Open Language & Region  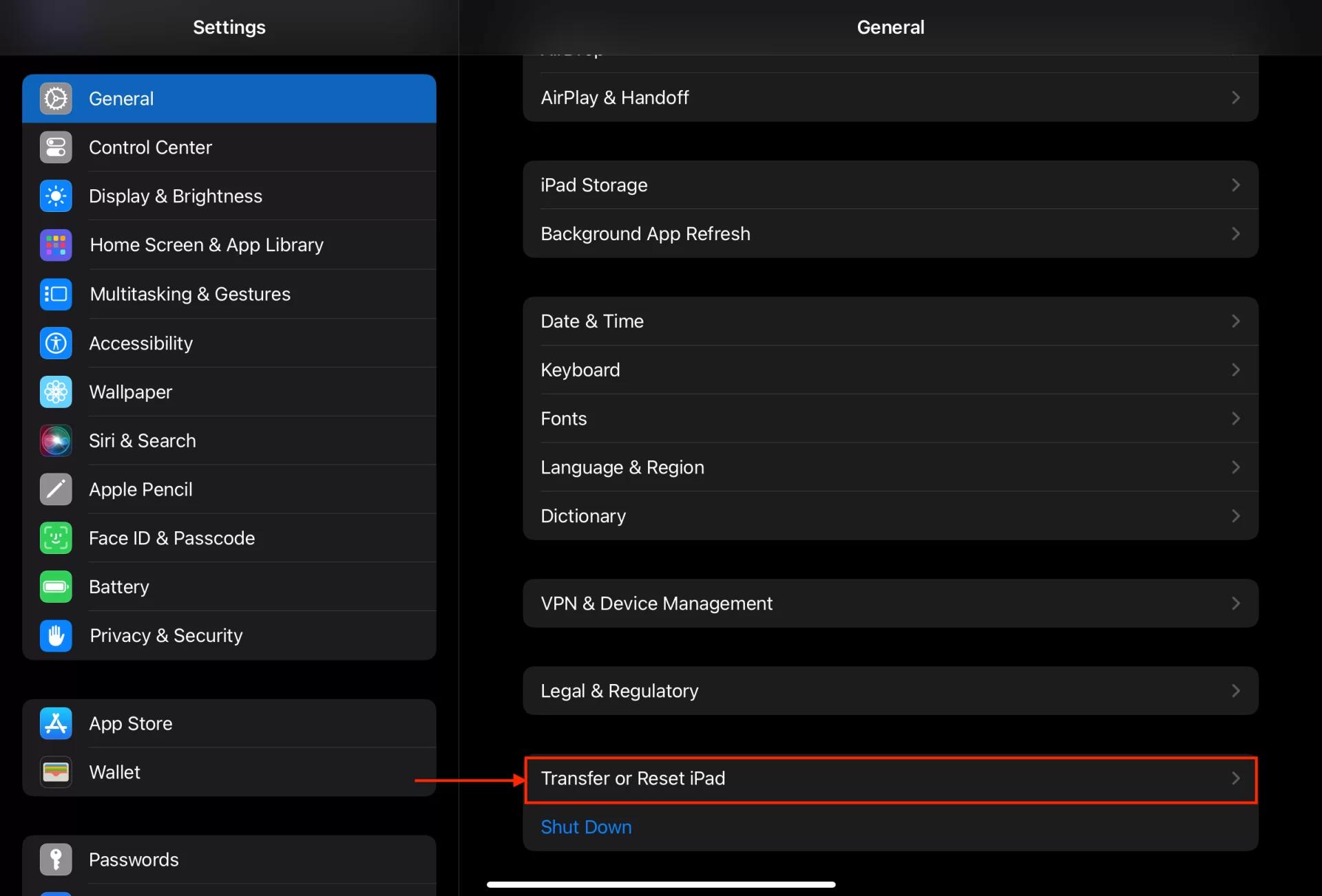(890, 467)
